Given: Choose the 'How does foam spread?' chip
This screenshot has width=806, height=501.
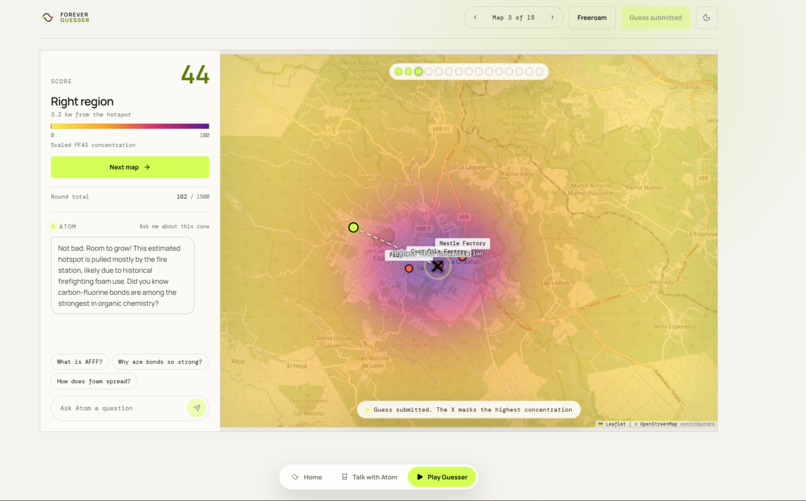Looking at the screenshot, I should 94,381.
